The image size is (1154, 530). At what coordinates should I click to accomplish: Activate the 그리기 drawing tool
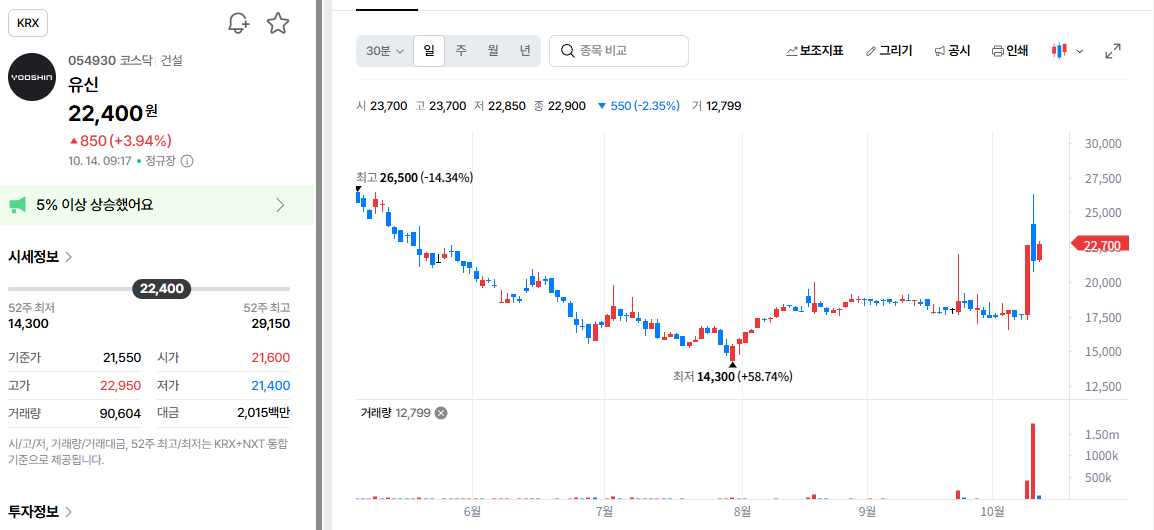pyautogui.click(x=889, y=51)
